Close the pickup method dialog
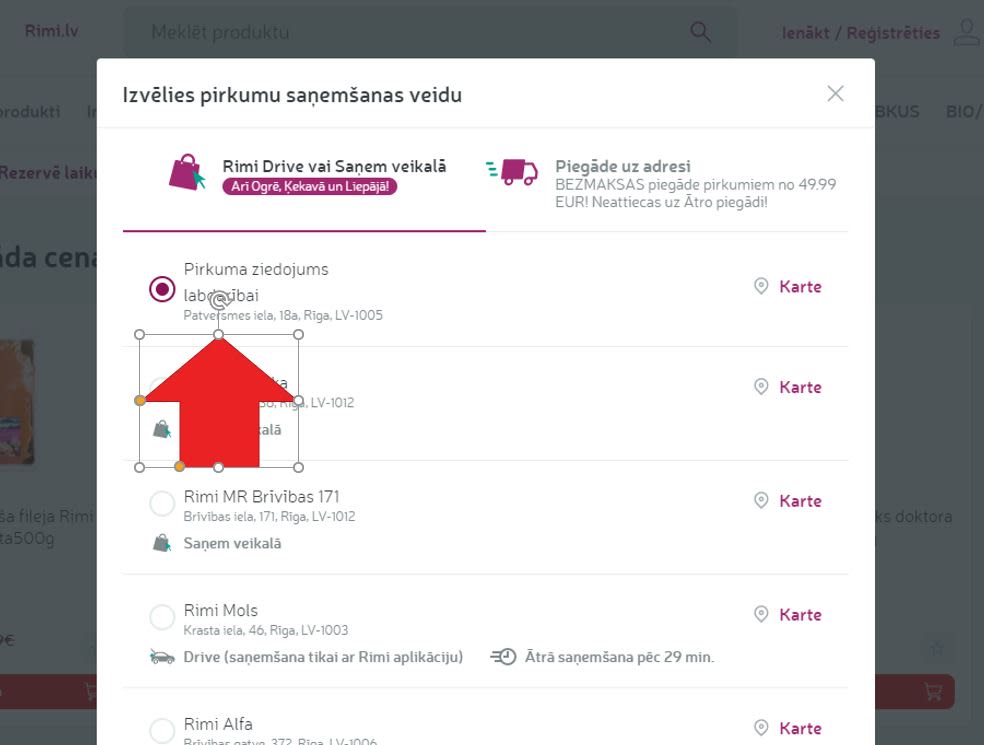The height and width of the screenshot is (745, 984). (x=835, y=94)
